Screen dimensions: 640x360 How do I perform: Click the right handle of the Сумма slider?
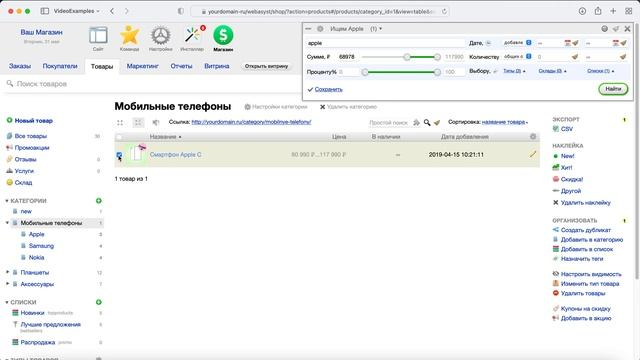(437, 57)
